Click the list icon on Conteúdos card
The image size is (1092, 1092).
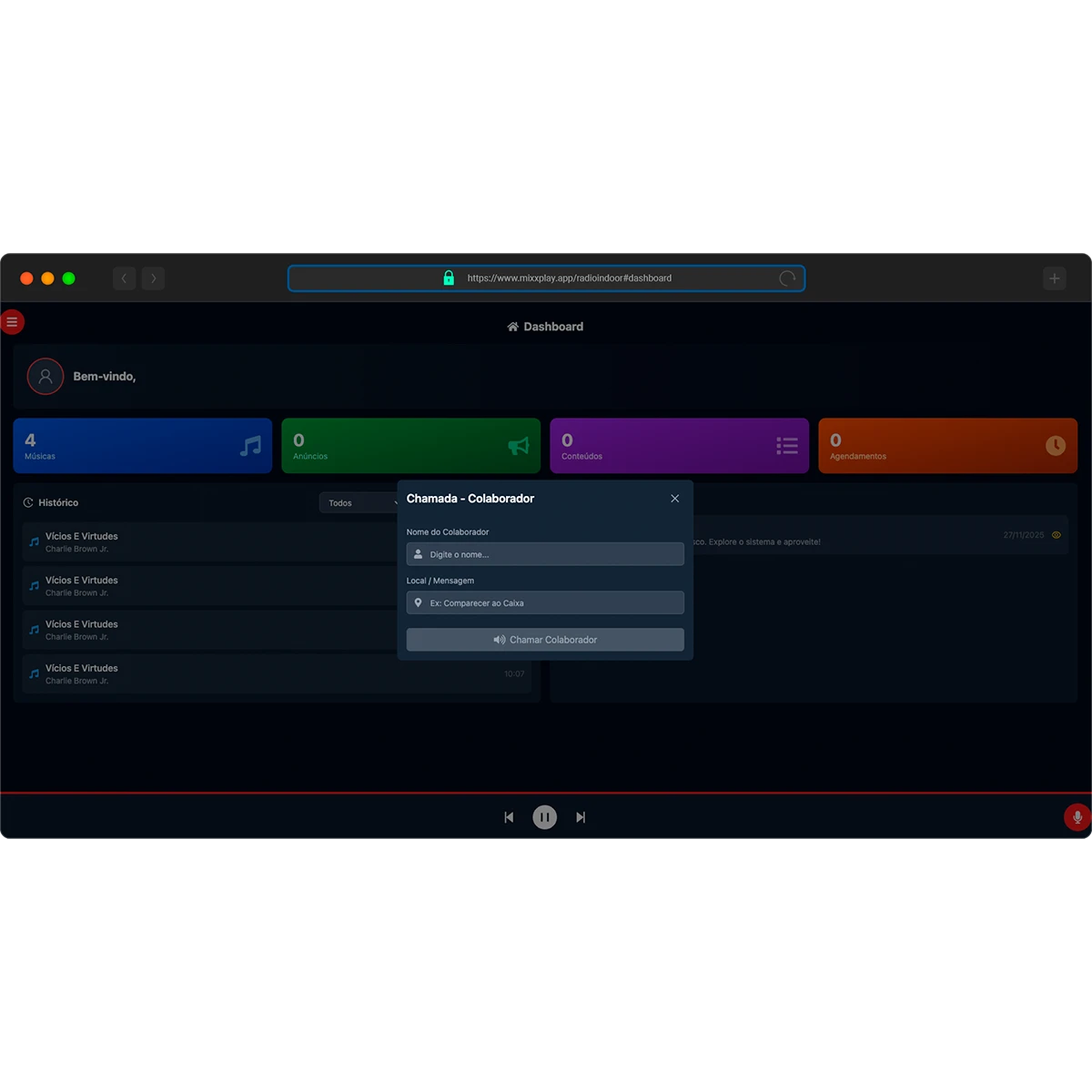(786, 446)
